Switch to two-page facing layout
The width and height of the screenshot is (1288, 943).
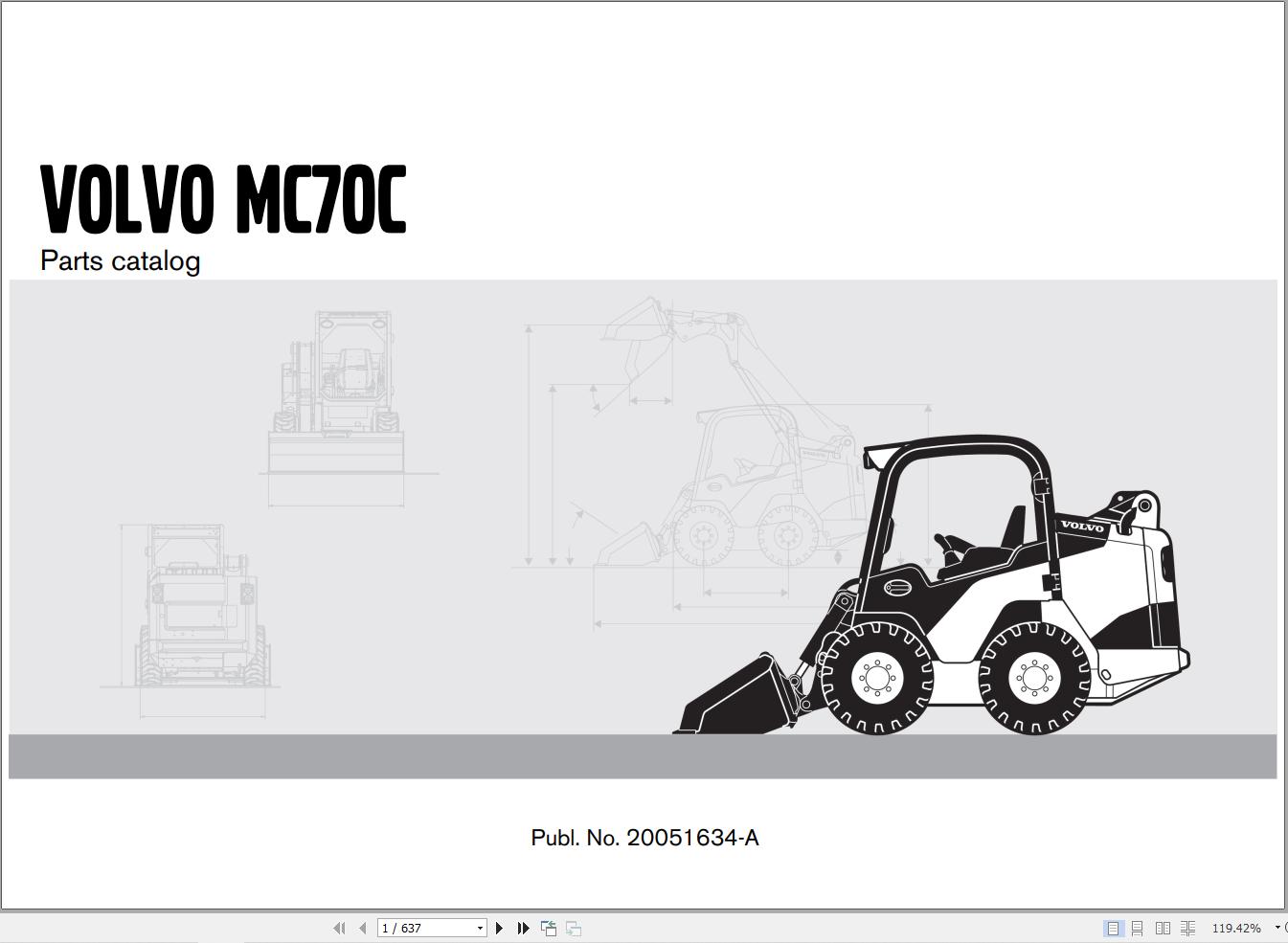click(x=1163, y=928)
